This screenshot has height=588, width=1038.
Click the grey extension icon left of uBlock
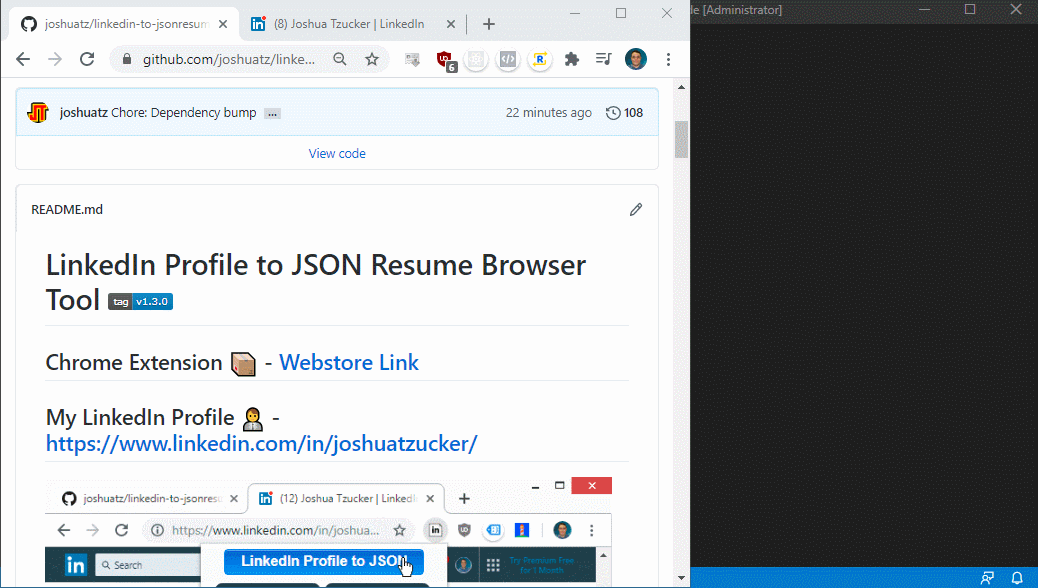pos(412,60)
